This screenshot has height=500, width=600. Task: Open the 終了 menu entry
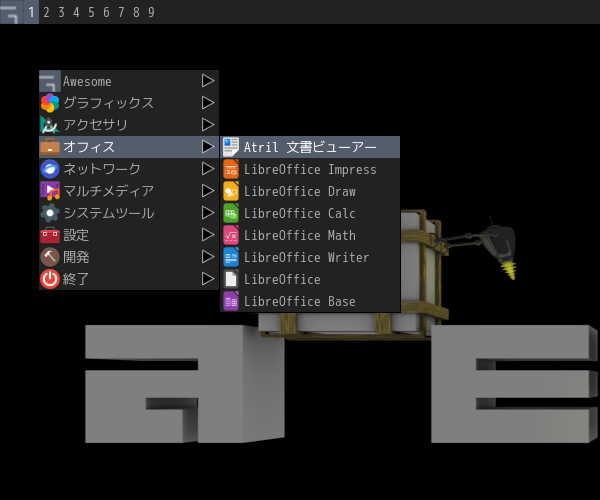pos(129,279)
